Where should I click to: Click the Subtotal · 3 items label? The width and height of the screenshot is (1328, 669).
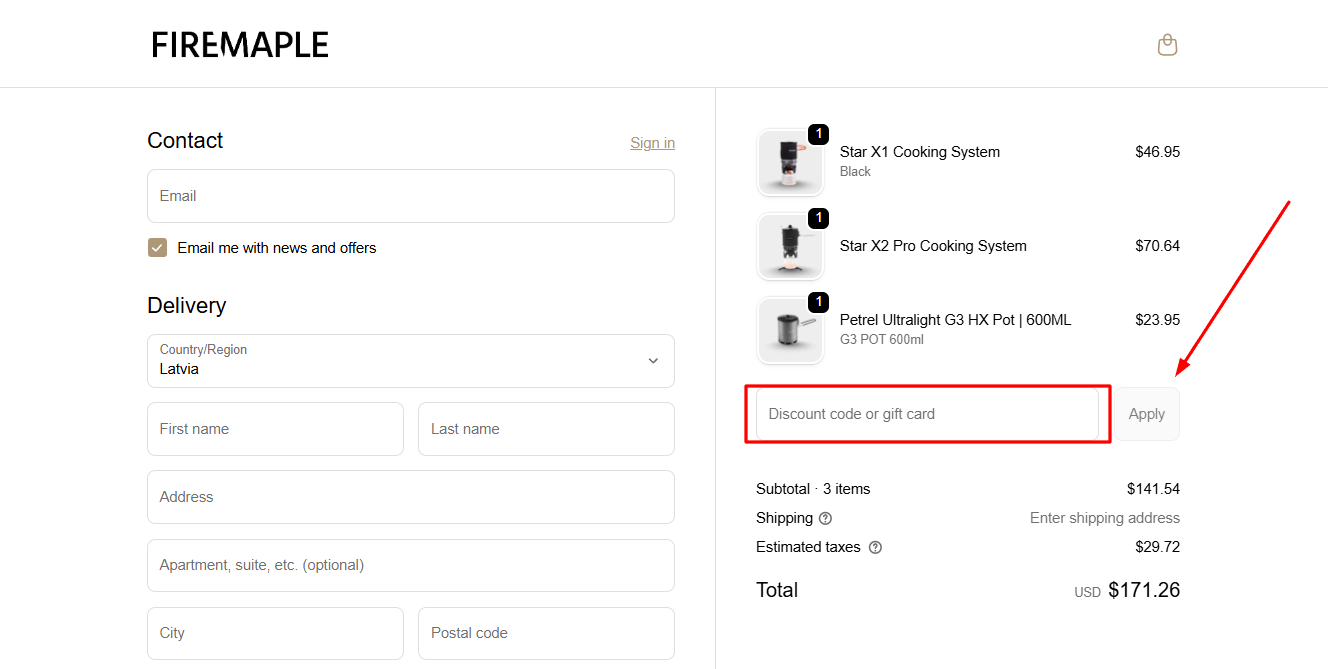pyautogui.click(x=813, y=489)
